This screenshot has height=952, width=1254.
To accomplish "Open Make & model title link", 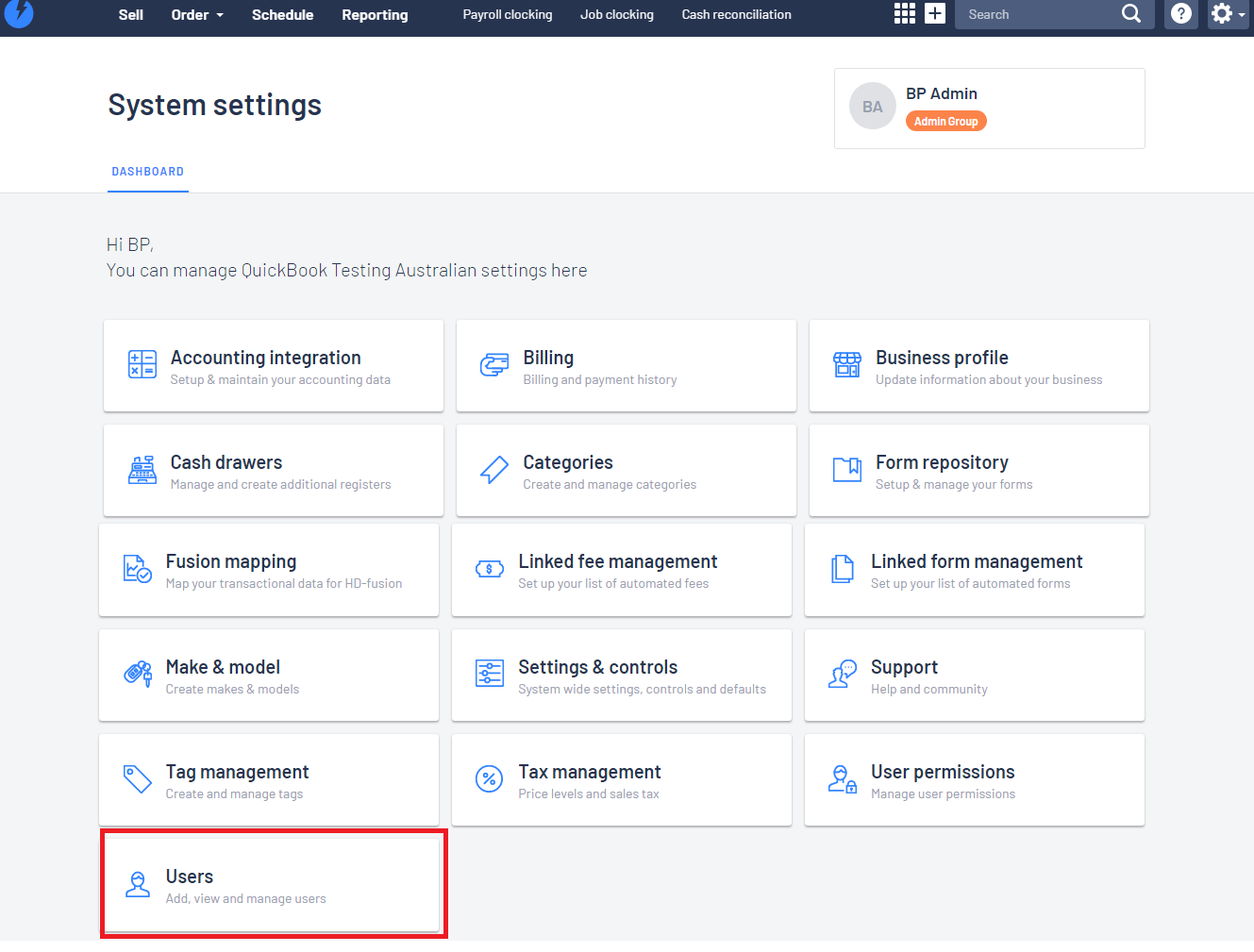I will [223, 667].
